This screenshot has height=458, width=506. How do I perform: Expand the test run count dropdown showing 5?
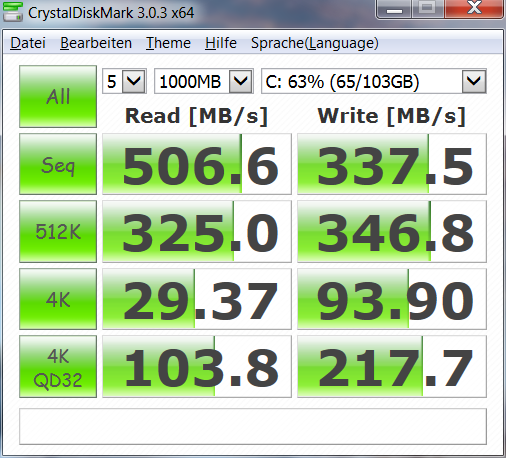click(134, 81)
